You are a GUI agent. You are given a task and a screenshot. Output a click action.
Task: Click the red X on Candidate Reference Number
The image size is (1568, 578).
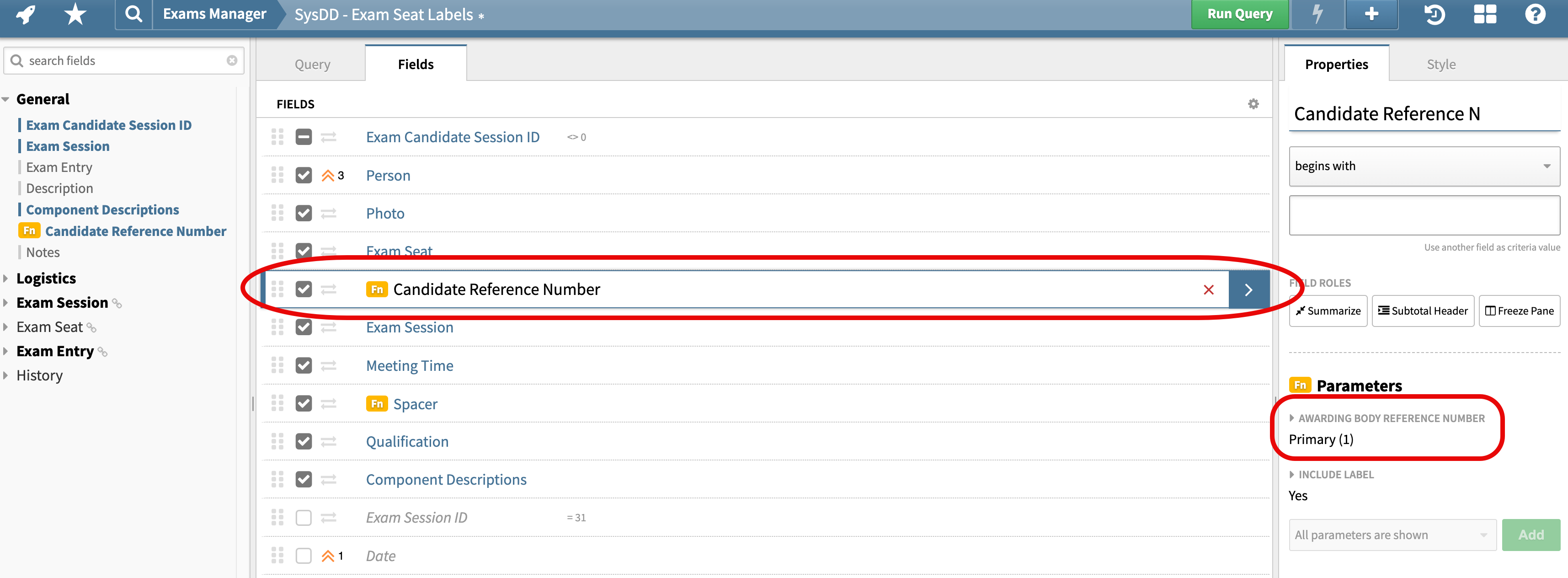coord(1208,290)
